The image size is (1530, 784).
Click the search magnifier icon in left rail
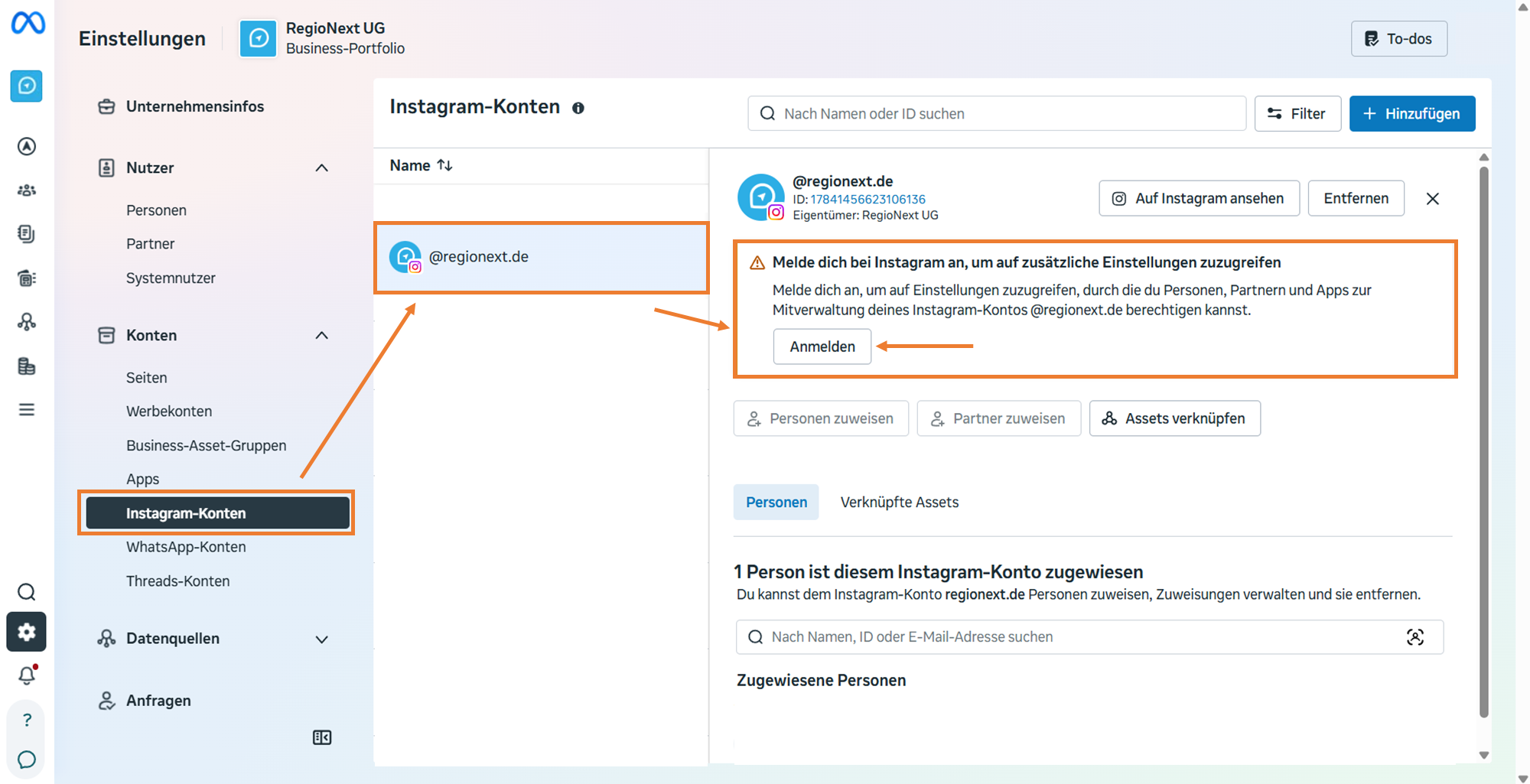tap(27, 592)
